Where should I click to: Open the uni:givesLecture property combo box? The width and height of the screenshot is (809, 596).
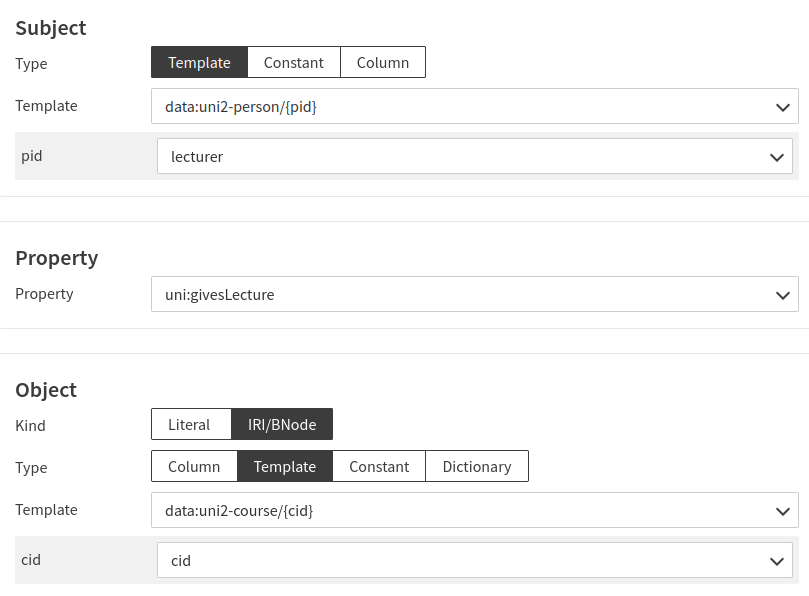(460, 295)
